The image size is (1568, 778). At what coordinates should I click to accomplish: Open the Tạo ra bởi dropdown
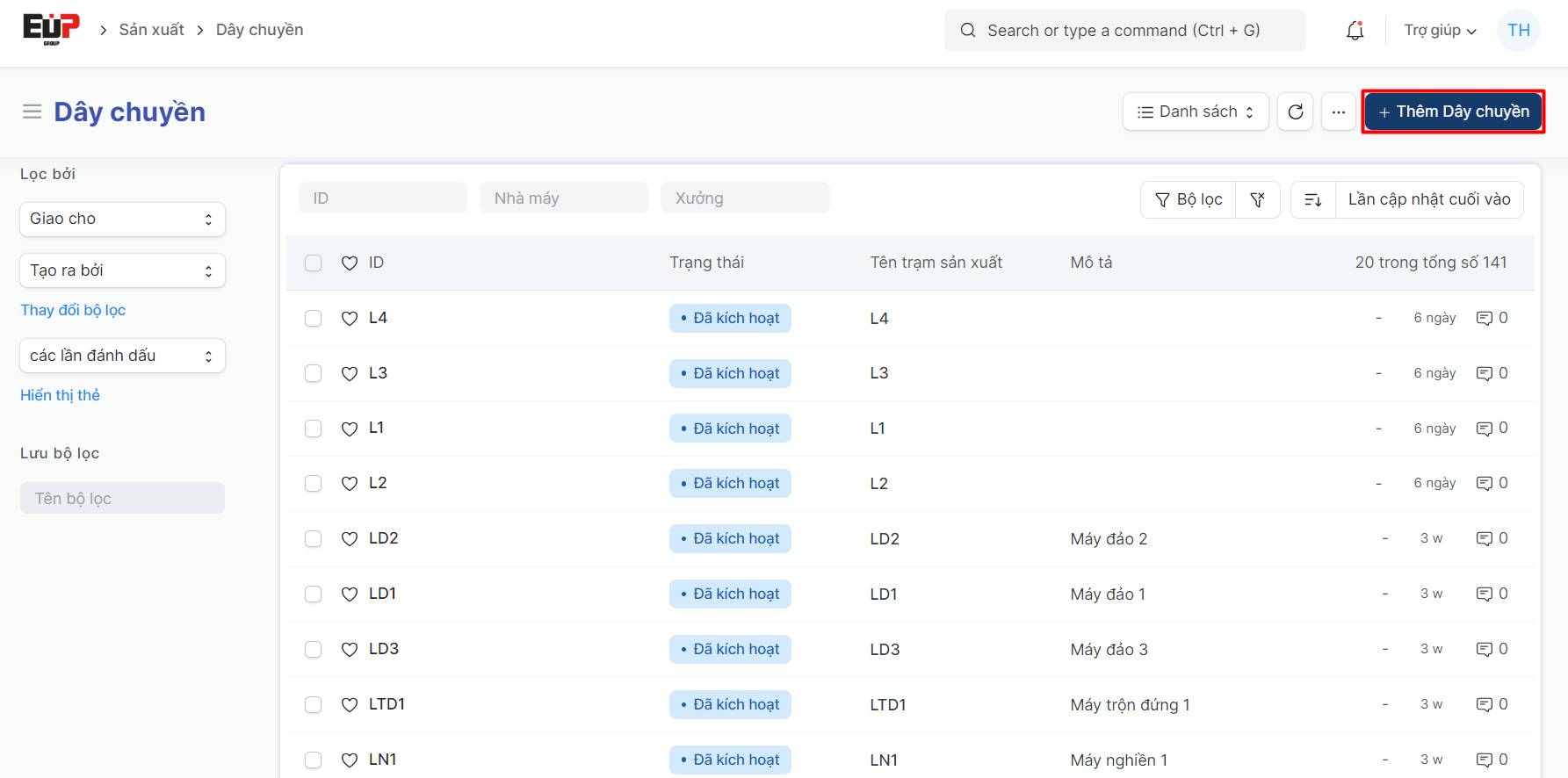[122, 270]
